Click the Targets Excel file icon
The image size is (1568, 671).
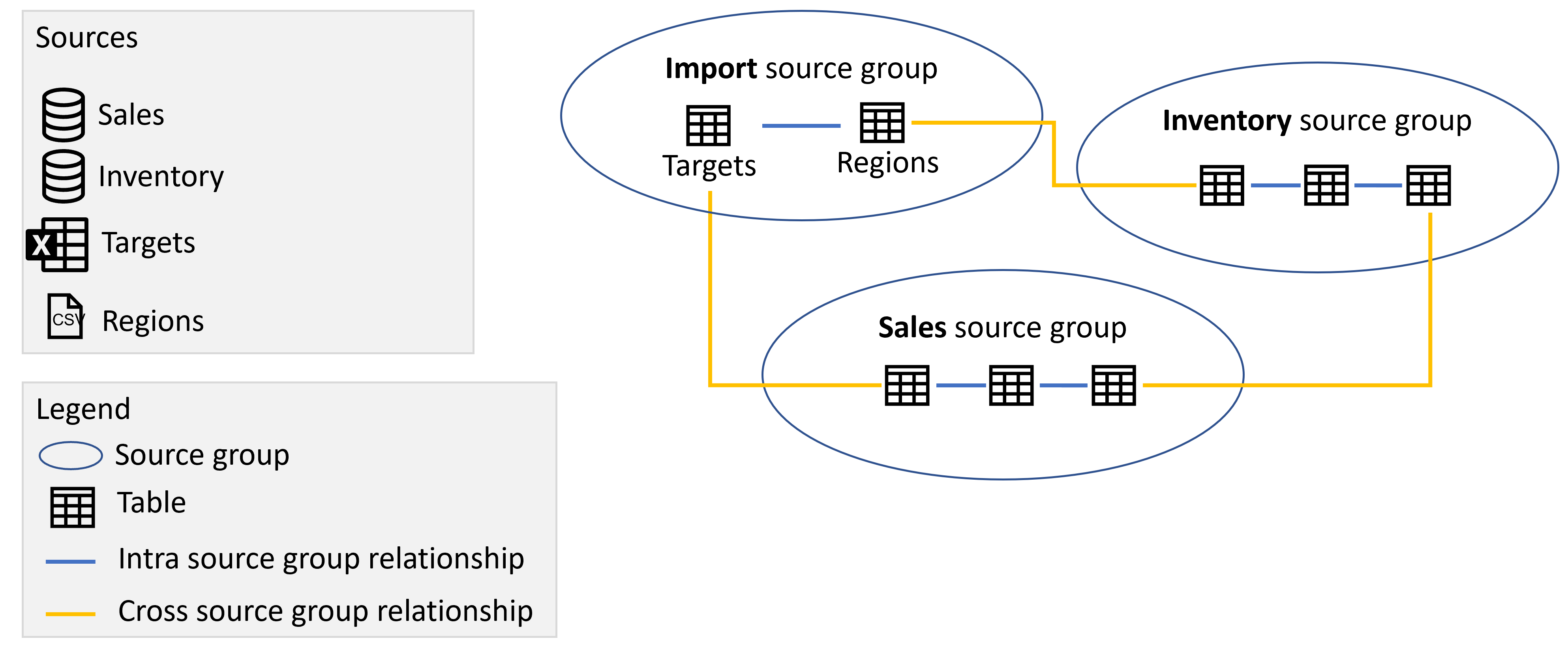(x=55, y=230)
